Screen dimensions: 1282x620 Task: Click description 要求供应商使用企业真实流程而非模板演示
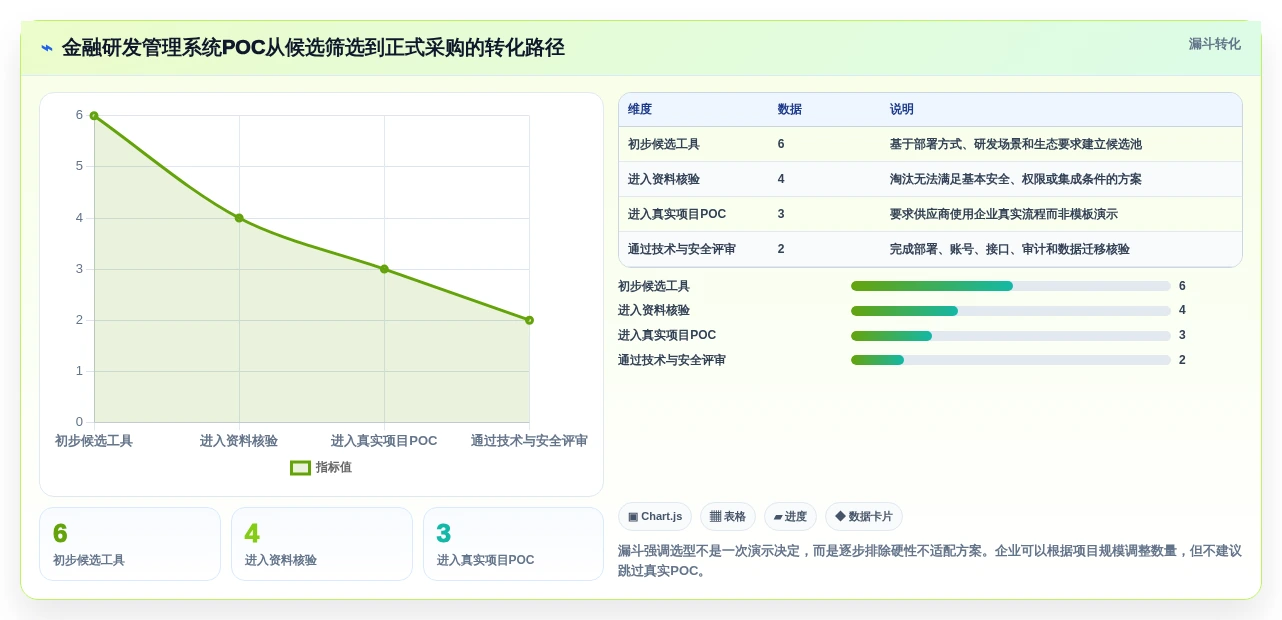[x=1004, y=215]
